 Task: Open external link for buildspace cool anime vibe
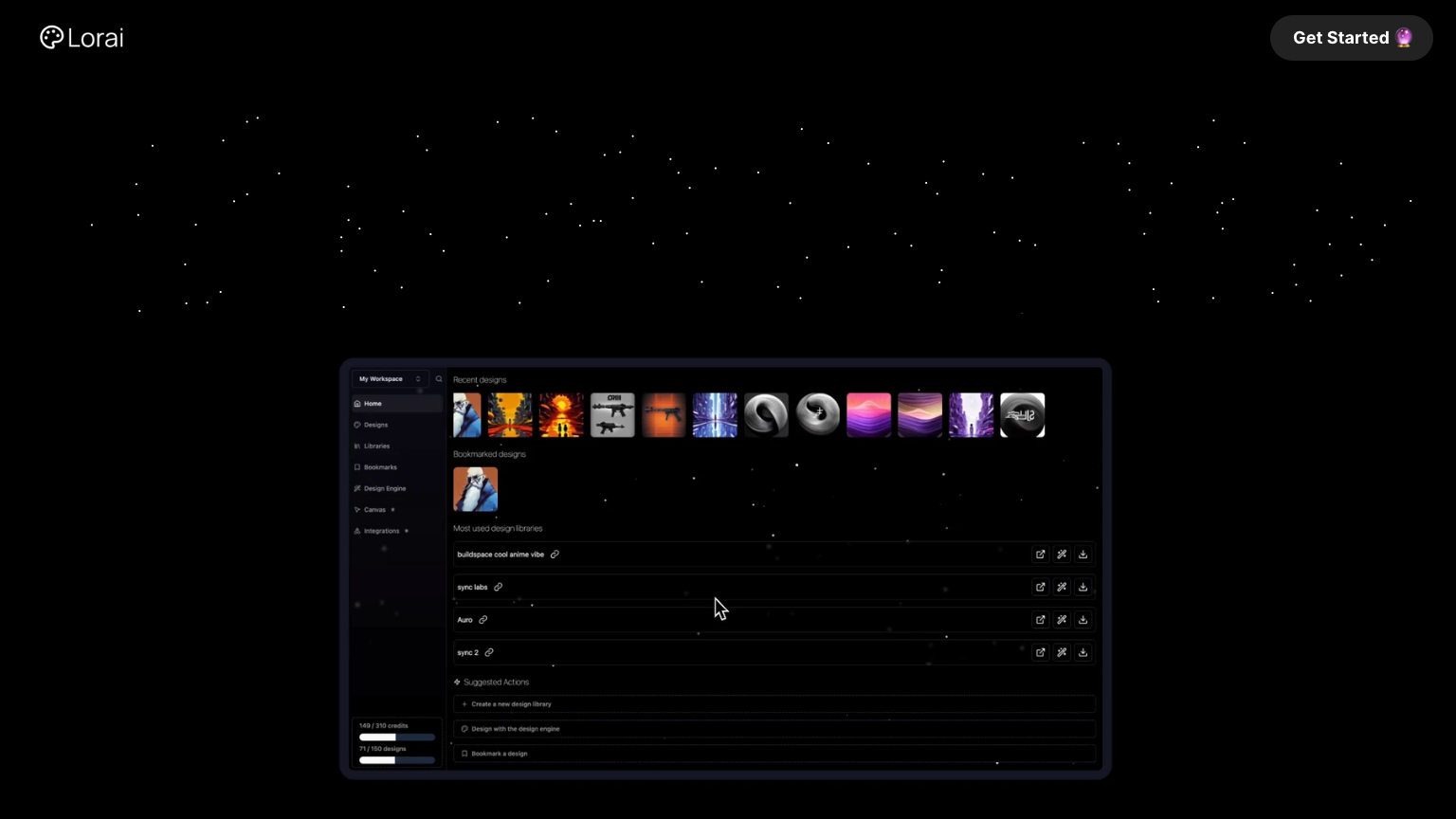tap(1040, 555)
